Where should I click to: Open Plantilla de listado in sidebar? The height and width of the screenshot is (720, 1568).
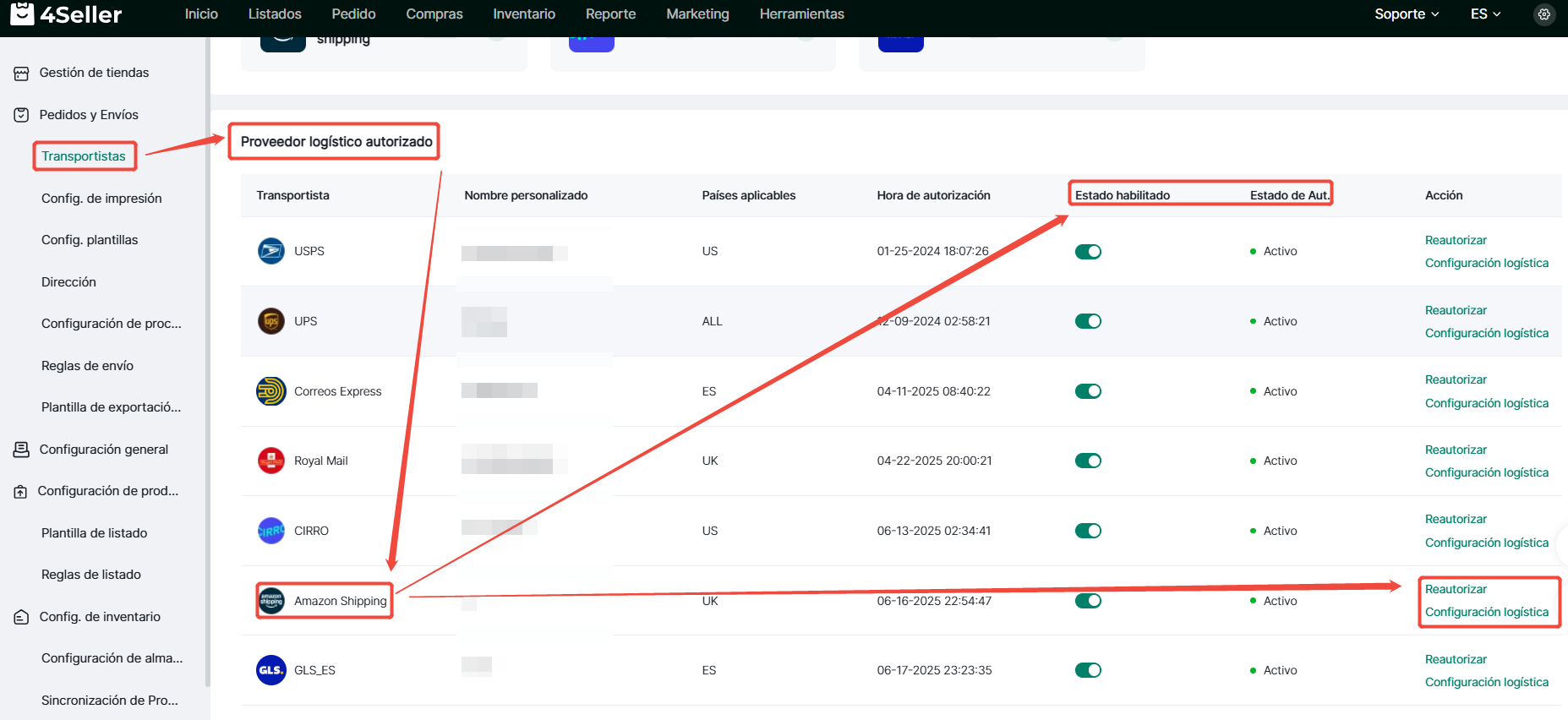[94, 533]
